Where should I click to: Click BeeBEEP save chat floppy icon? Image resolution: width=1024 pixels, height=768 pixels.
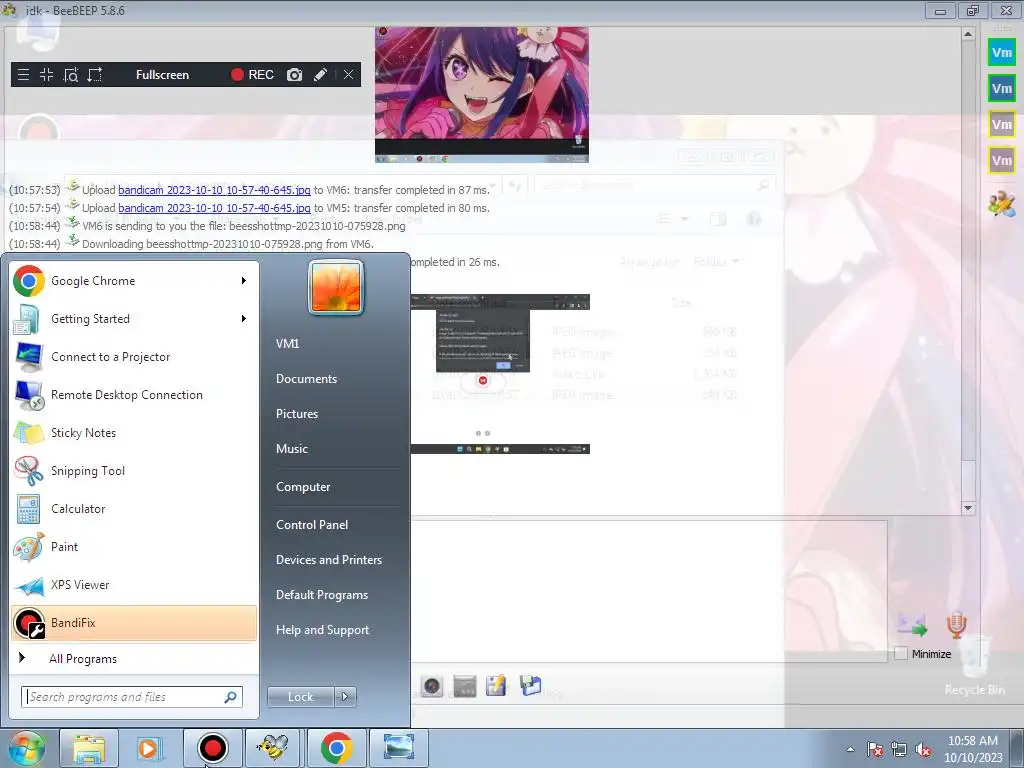click(x=530, y=685)
